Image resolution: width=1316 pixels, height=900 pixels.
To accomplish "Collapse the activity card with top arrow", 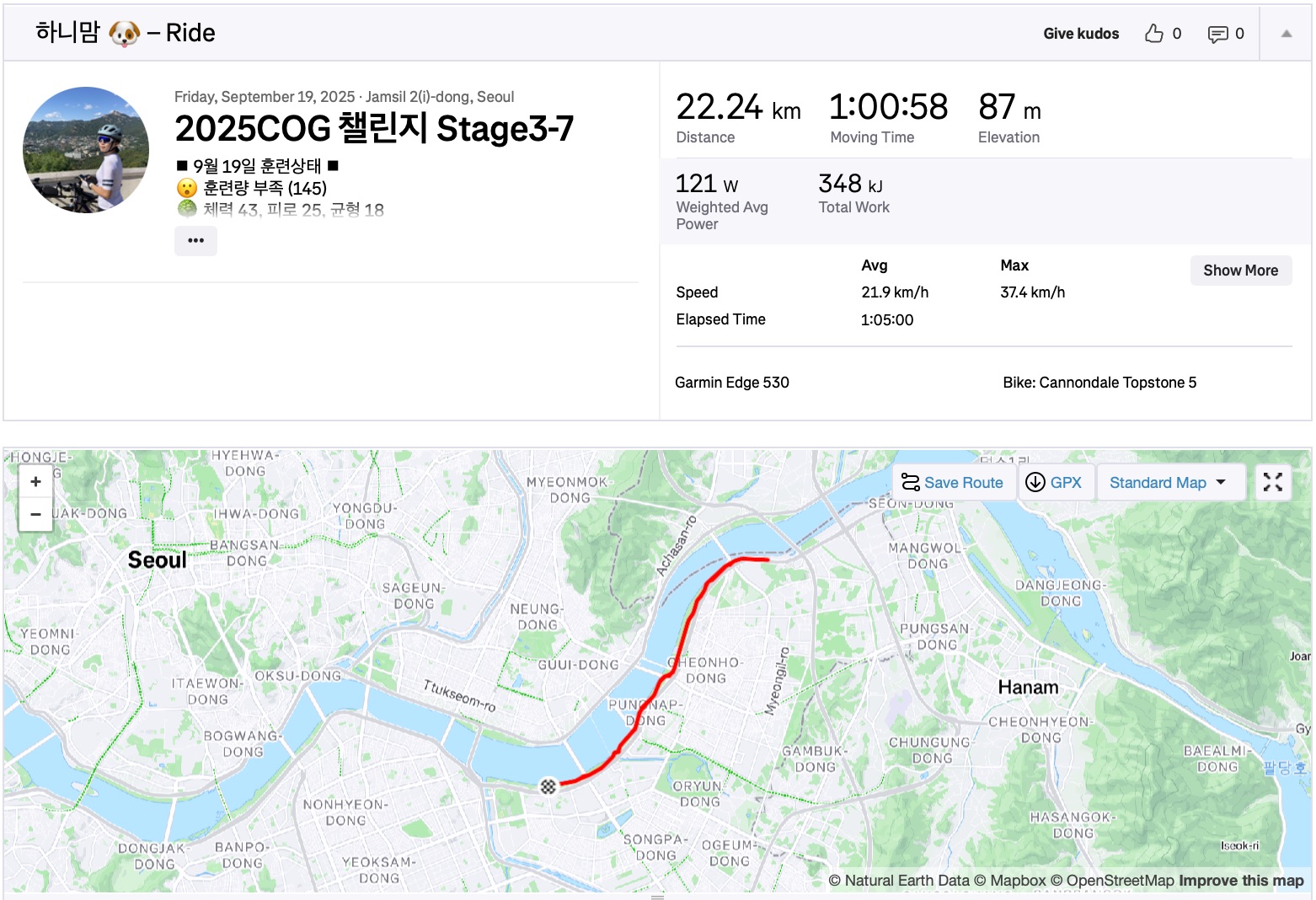I will pyautogui.click(x=1286, y=34).
